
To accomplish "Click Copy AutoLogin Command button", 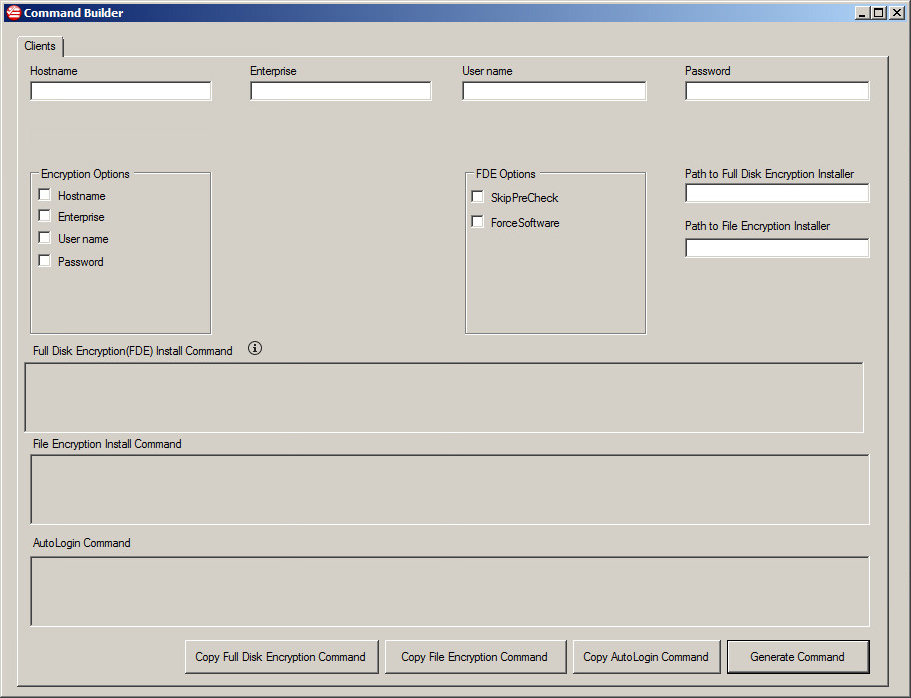I will [x=646, y=657].
